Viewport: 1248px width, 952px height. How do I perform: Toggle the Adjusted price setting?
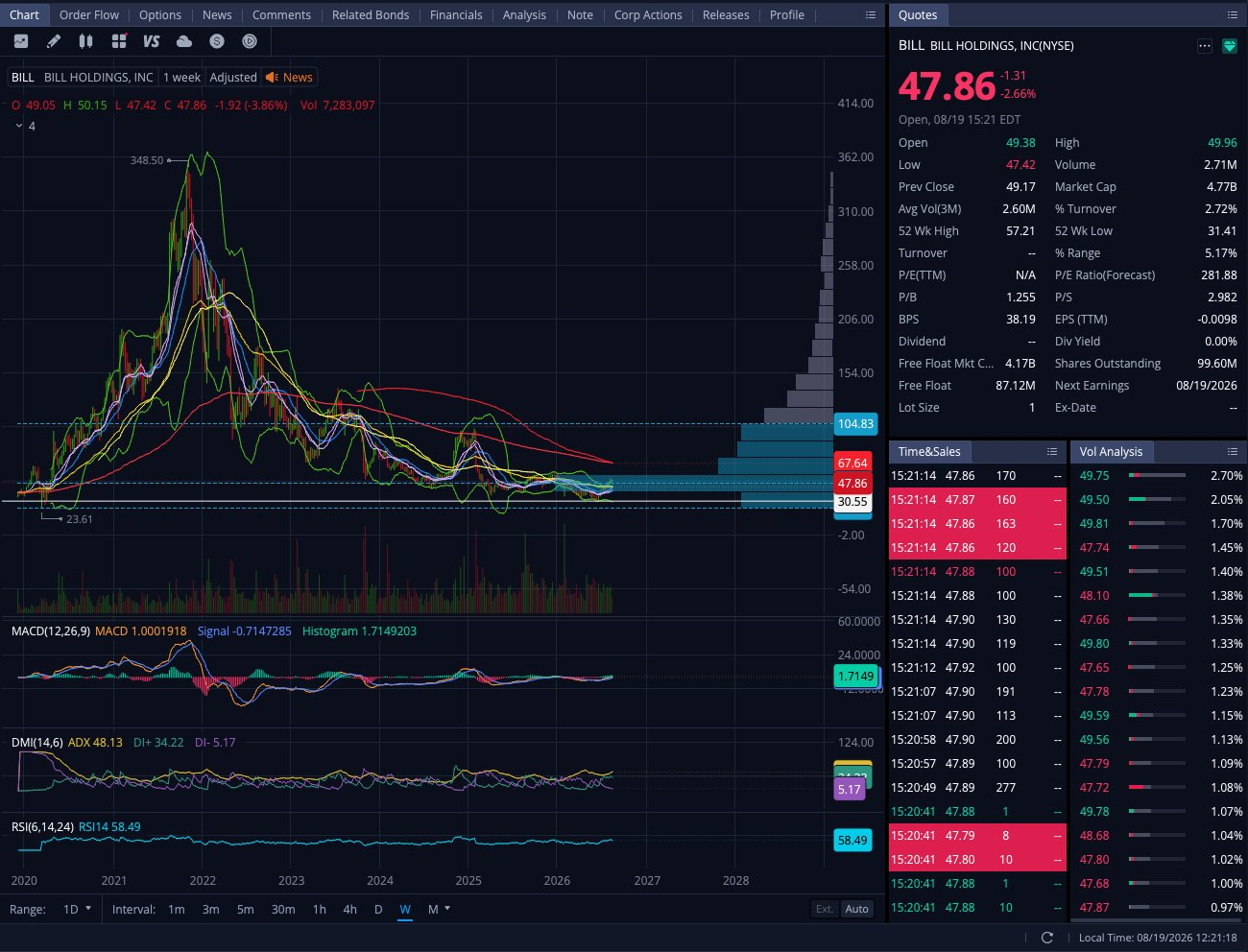point(233,78)
